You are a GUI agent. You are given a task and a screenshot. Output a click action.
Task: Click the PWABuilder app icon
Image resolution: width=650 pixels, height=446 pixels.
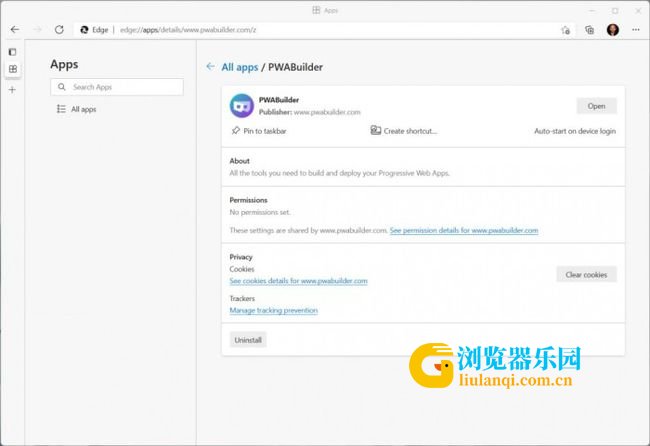click(242, 106)
